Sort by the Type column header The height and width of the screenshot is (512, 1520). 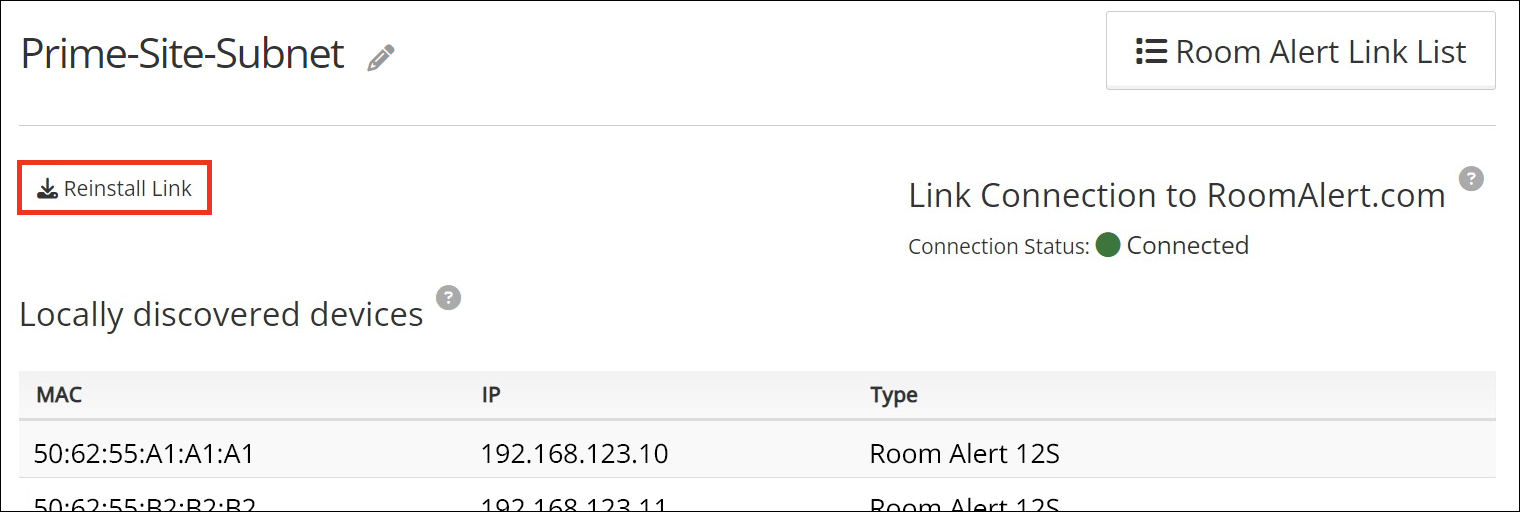point(893,394)
